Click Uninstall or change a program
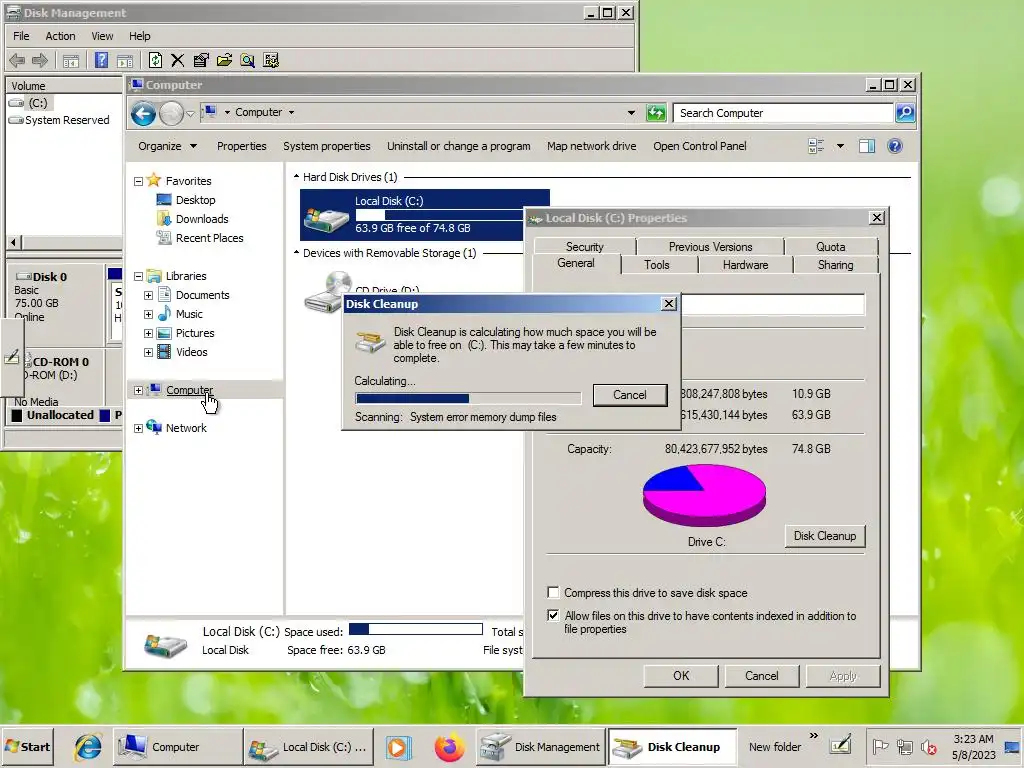Screen dimensions: 1024x768 coord(458,146)
